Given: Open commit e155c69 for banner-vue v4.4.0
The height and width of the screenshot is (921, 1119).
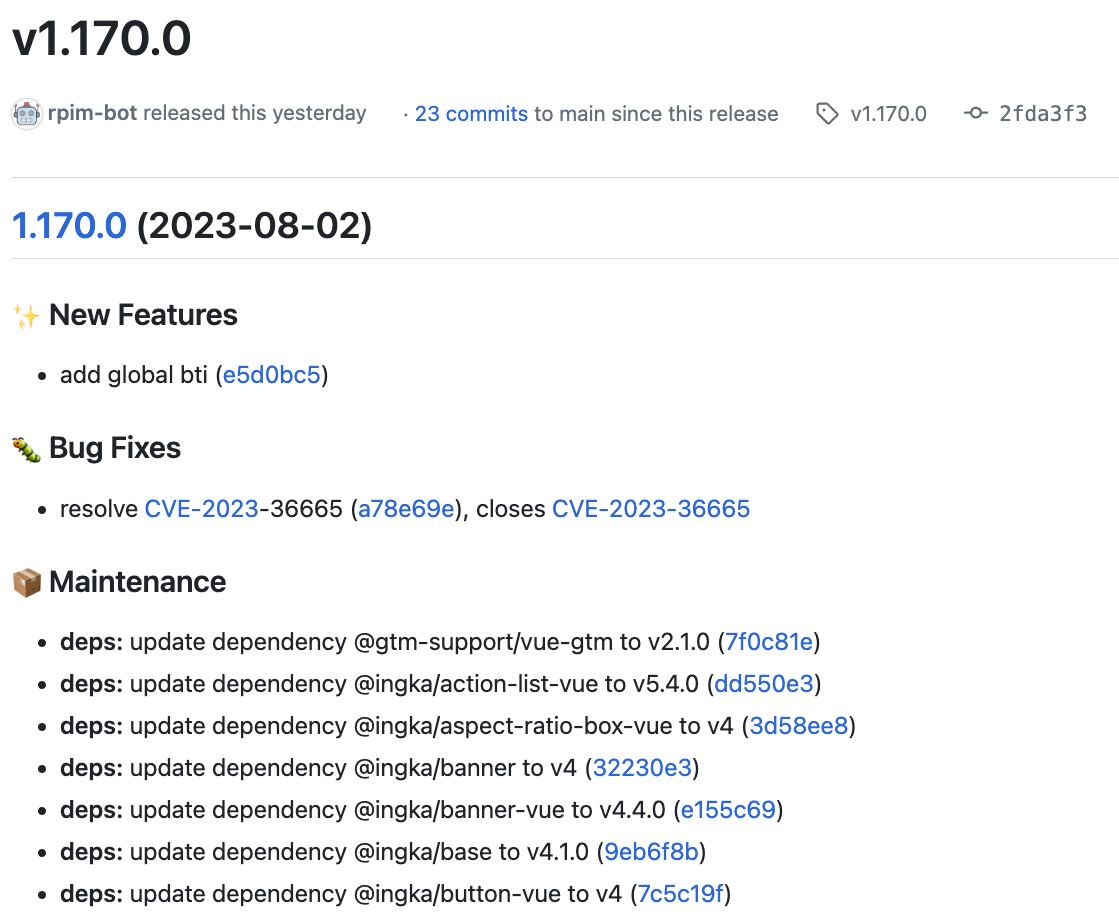Looking at the screenshot, I should click(728, 810).
